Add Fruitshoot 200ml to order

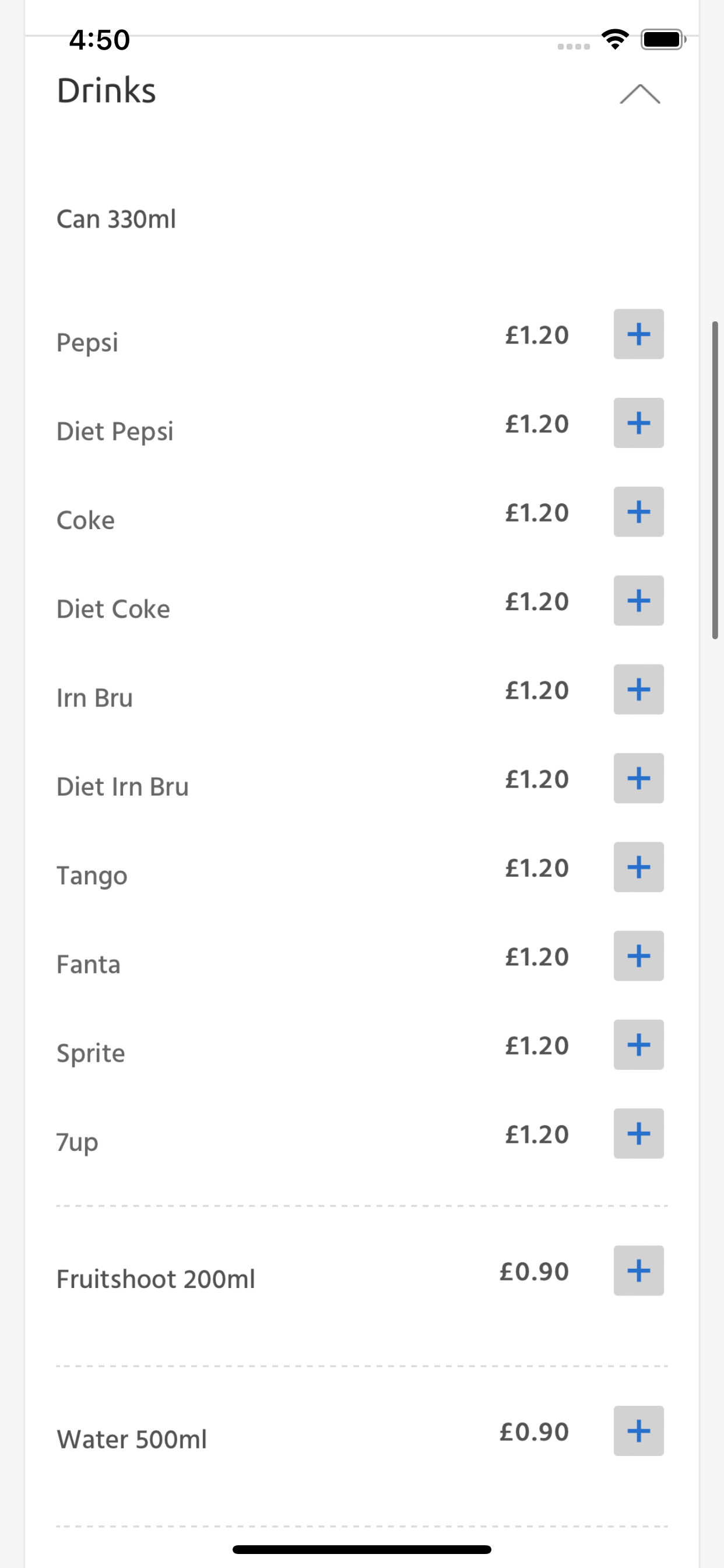coord(638,1271)
